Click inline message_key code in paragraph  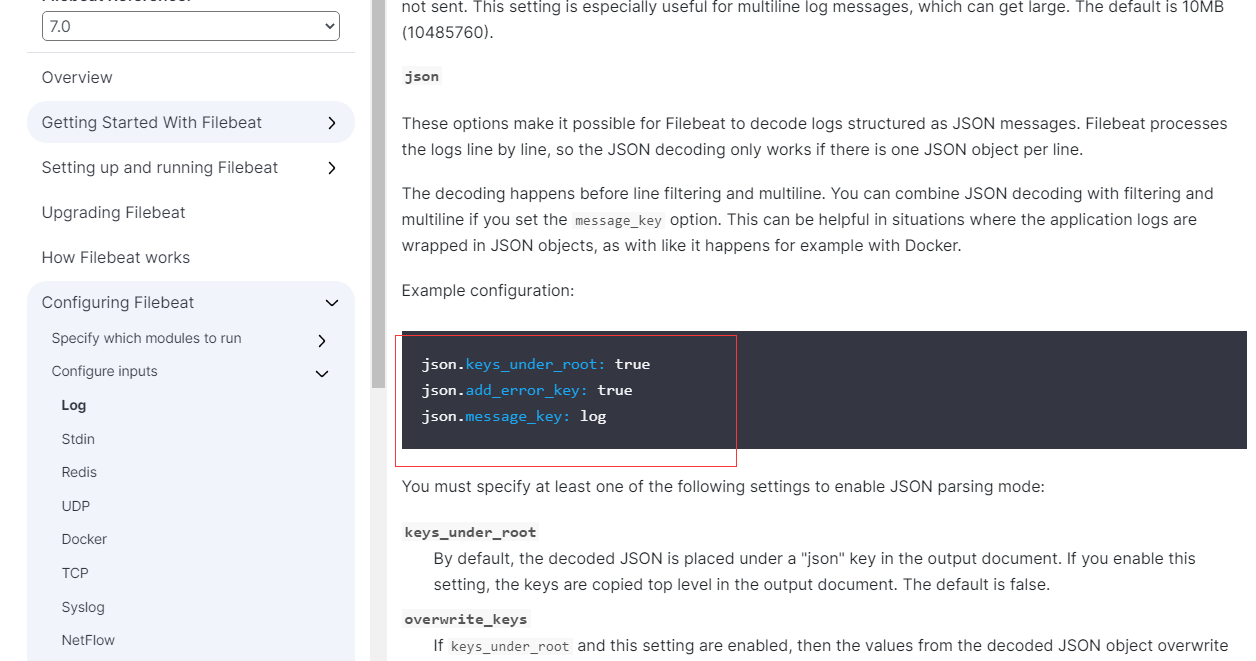point(618,220)
